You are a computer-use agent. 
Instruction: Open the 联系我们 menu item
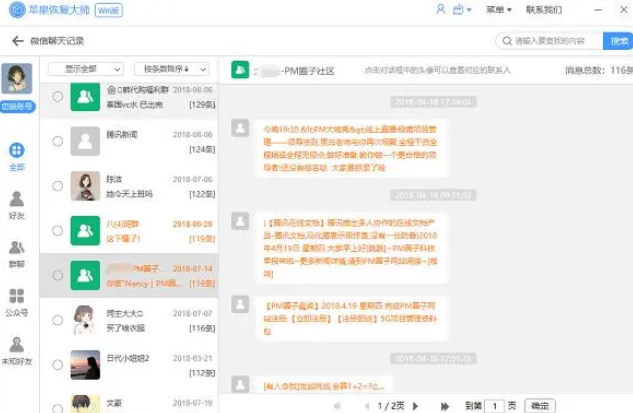click(x=544, y=9)
